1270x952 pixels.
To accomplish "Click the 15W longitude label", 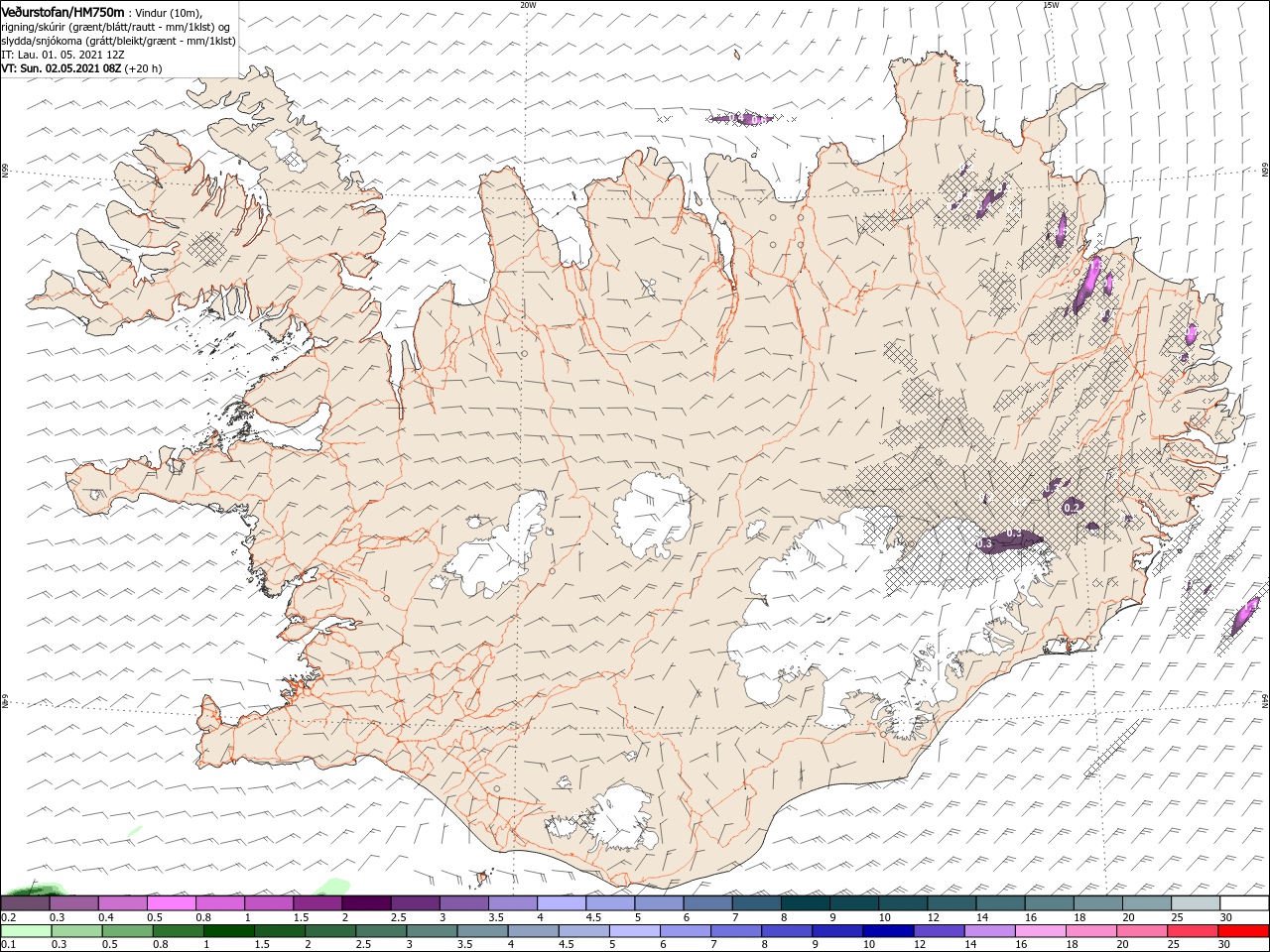I will coord(1050,4).
